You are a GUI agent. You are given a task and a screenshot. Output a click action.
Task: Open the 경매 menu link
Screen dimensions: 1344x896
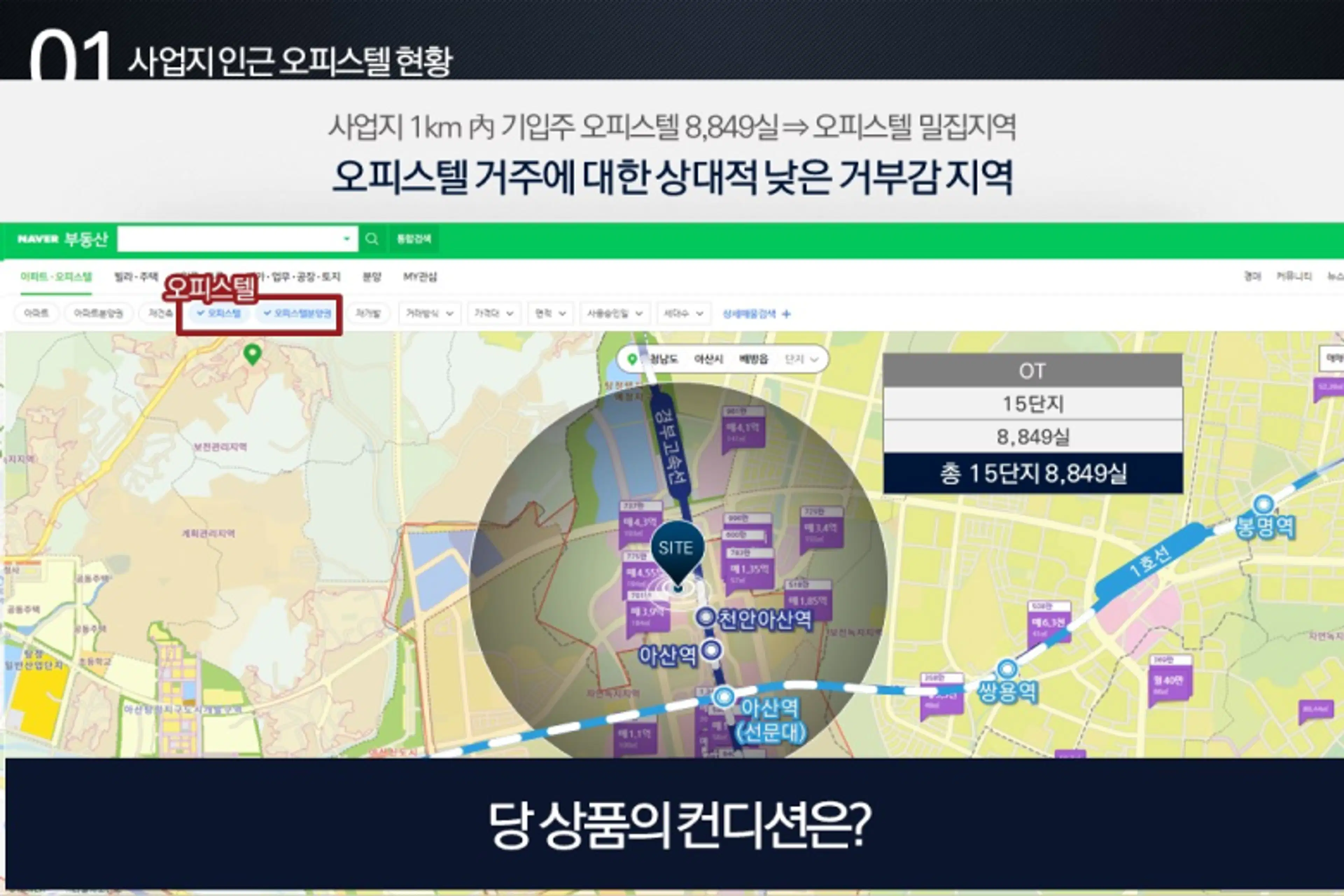pyautogui.click(x=1252, y=276)
